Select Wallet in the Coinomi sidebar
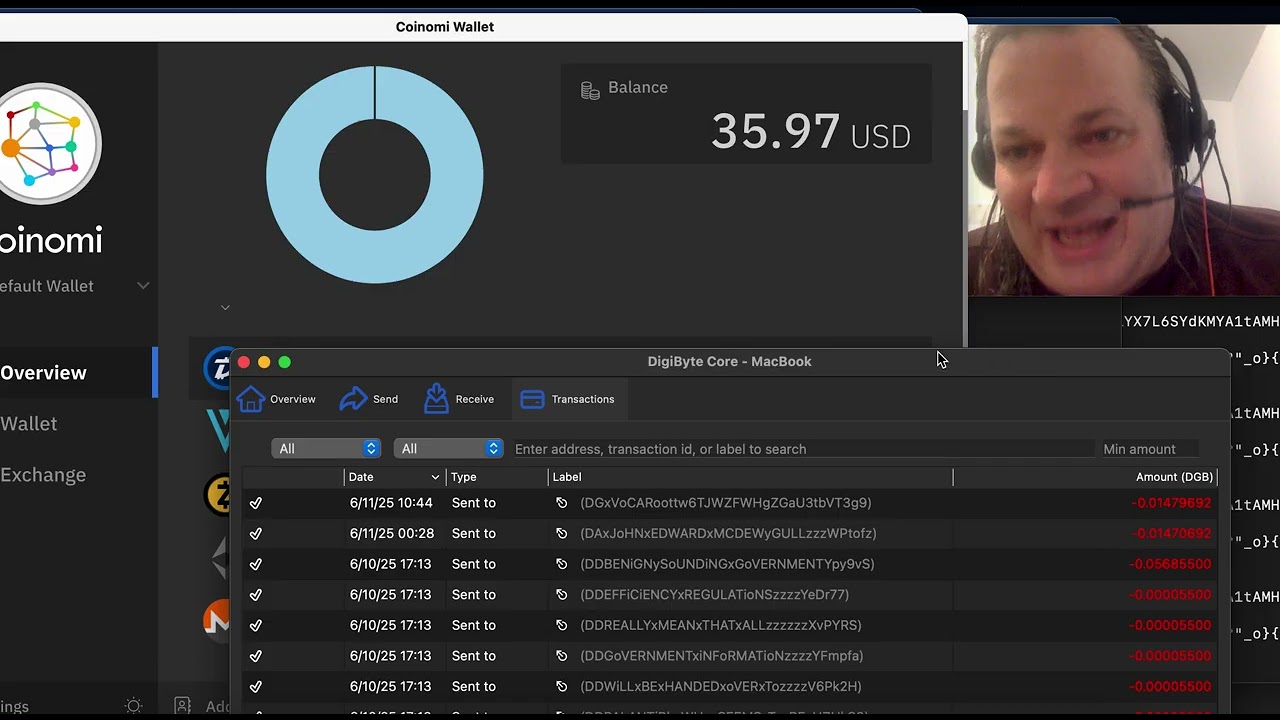This screenshot has height=720, width=1280. [28, 424]
